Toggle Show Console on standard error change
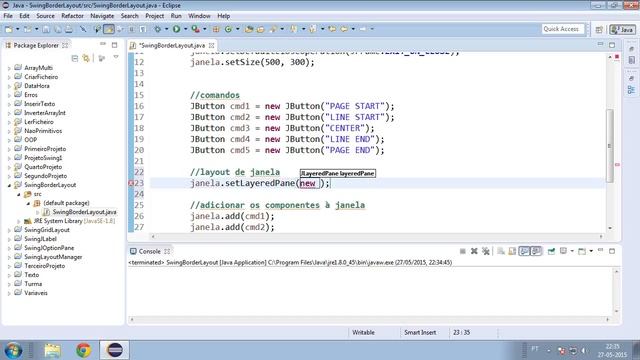This screenshot has width=640, height=360. click(x=536, y=251)
